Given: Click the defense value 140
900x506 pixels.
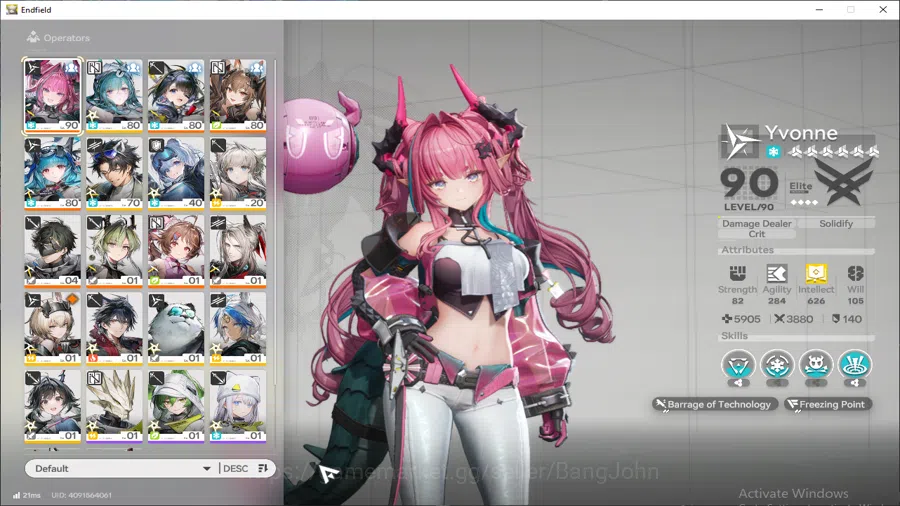Looking at the screenshot, I should (x=847, y=319).
